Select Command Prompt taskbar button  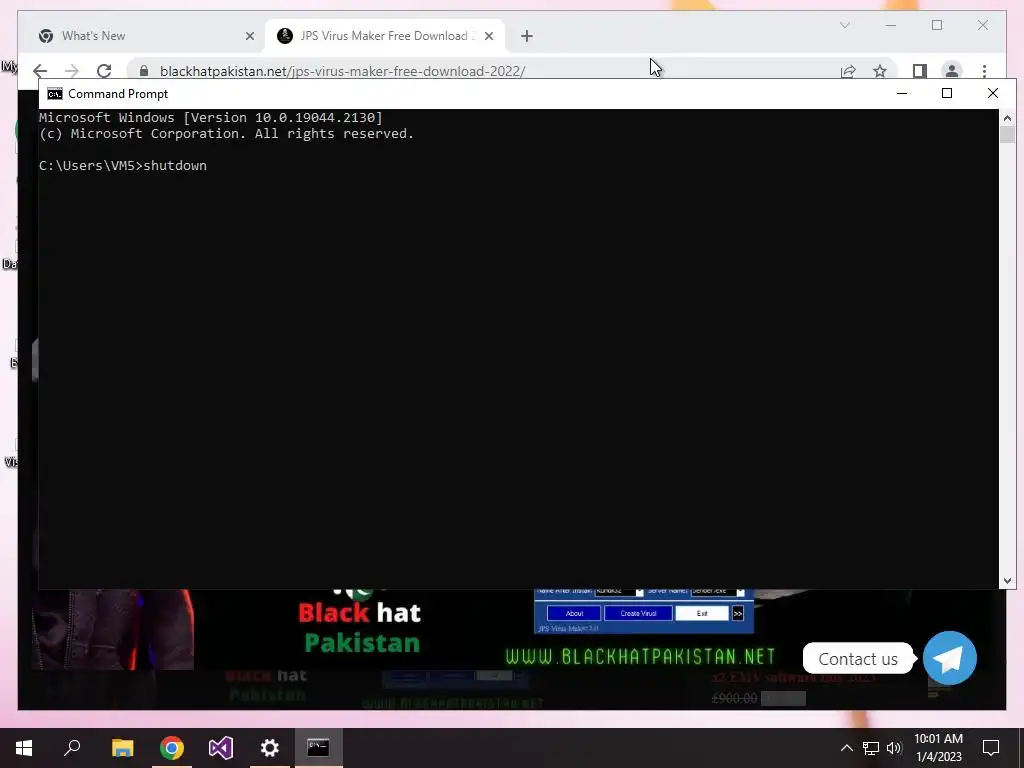coord(319,748)
